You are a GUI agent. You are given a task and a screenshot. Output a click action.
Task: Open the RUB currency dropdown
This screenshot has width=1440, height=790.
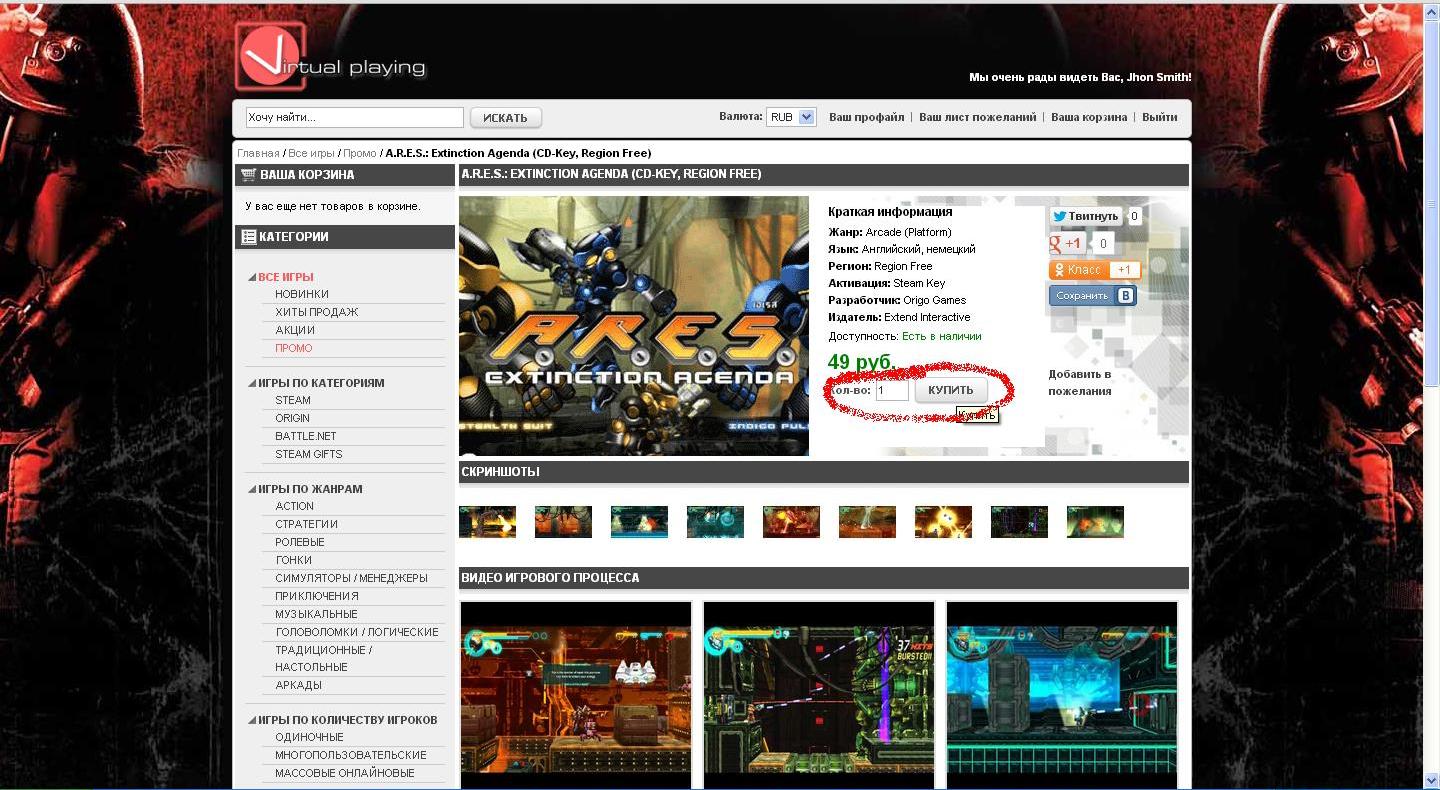click(x=791, y=117)
